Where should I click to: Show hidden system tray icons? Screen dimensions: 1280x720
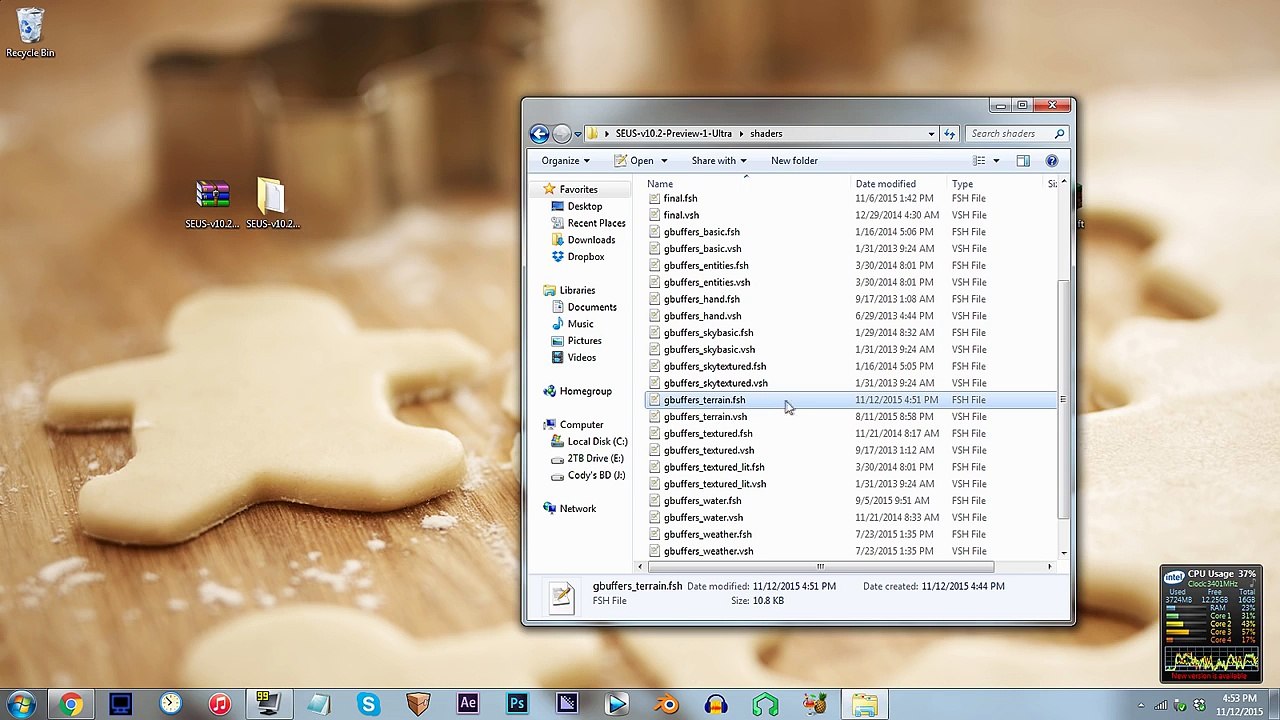1141,706
